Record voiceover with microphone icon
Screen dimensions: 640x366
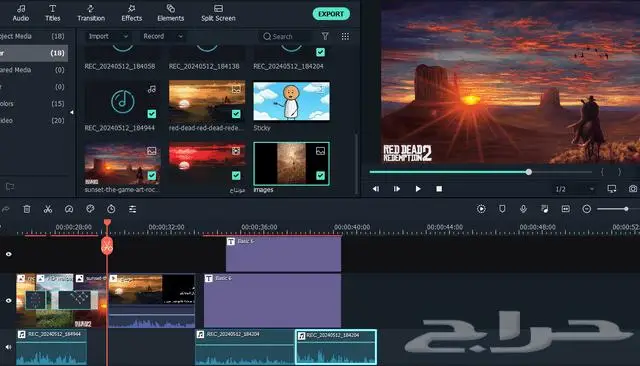pyautogui.click(x=523, y=209)
